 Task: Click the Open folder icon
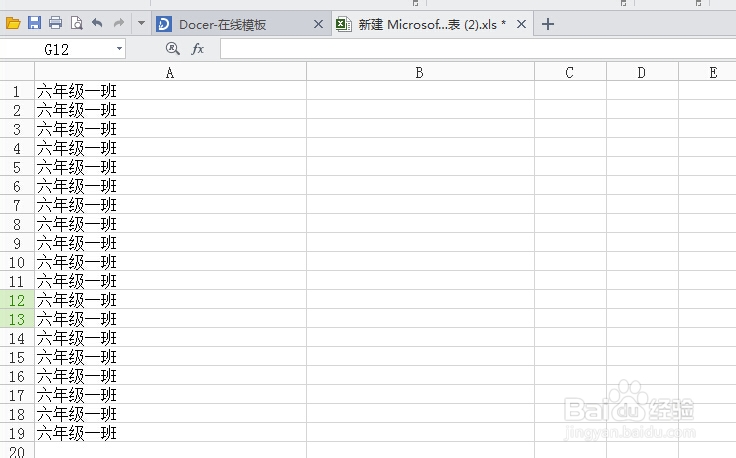(13, 23)
